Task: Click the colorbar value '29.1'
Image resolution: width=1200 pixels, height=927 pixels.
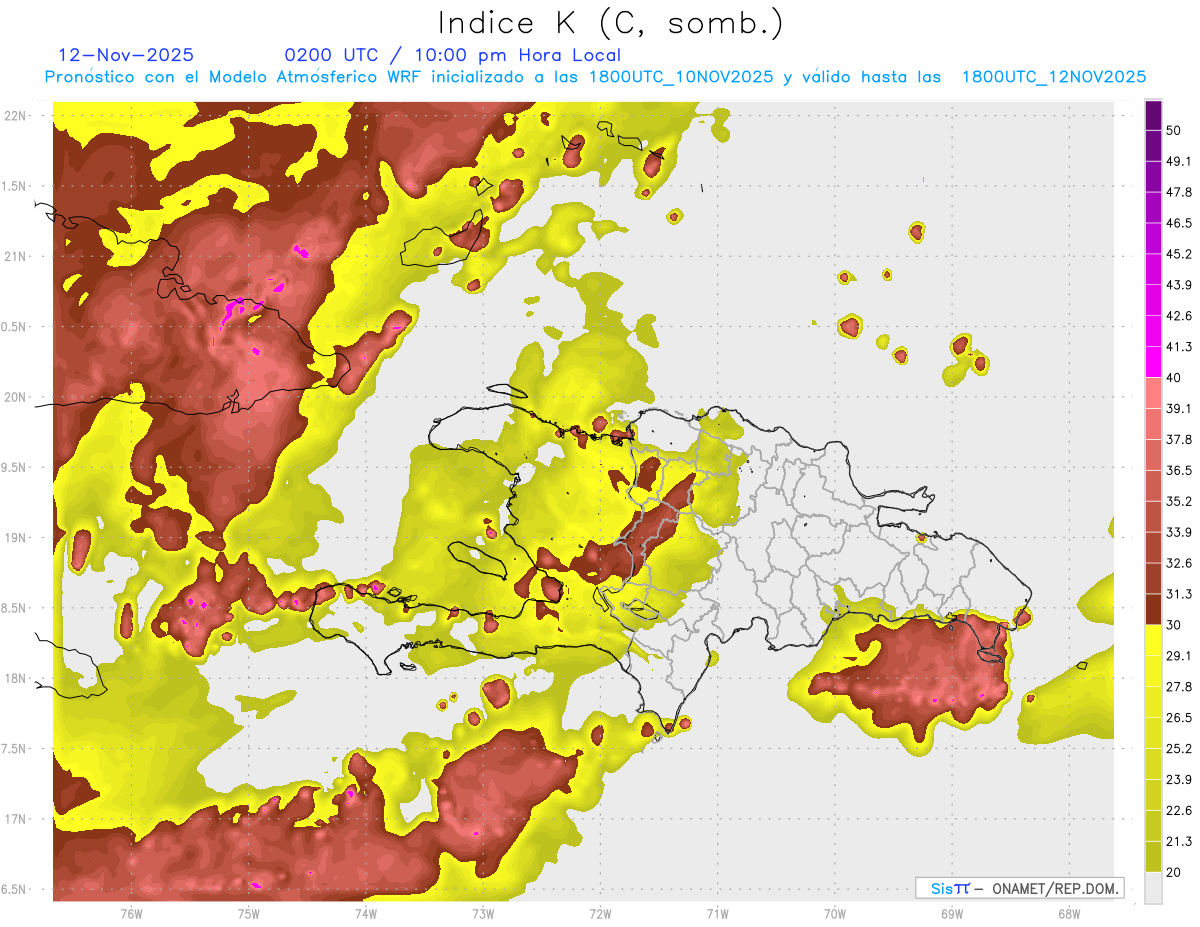Action: (1178, 656)
